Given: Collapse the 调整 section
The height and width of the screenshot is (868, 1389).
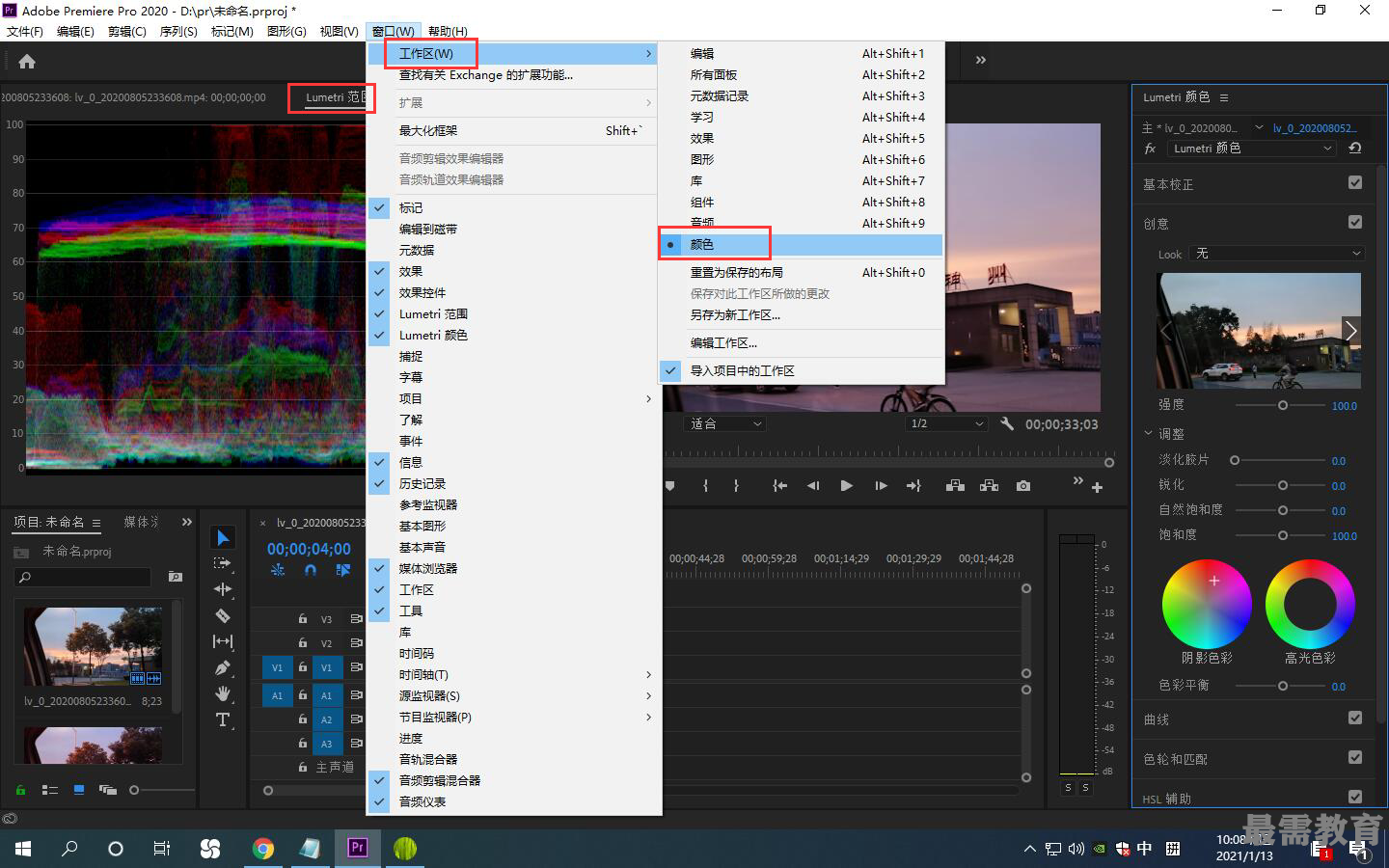Looking at the screenshot, I should tap(1149, 433).
